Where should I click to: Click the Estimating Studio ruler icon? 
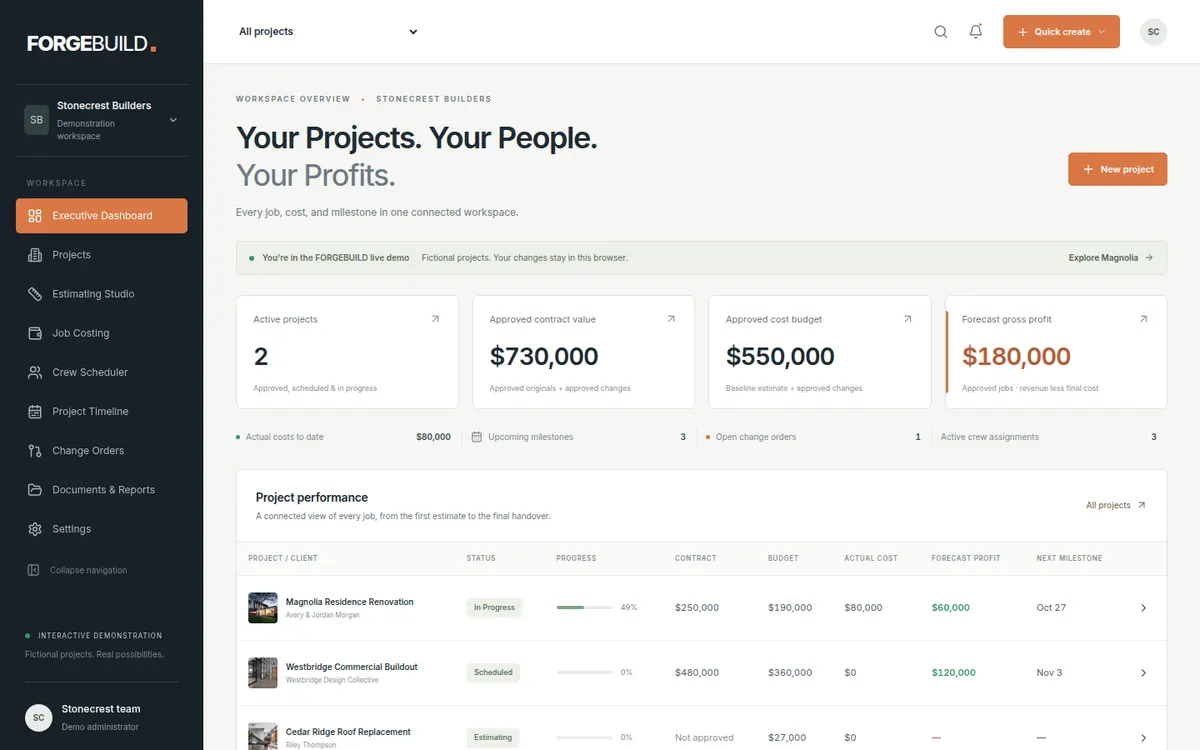[x=35, y=294]
